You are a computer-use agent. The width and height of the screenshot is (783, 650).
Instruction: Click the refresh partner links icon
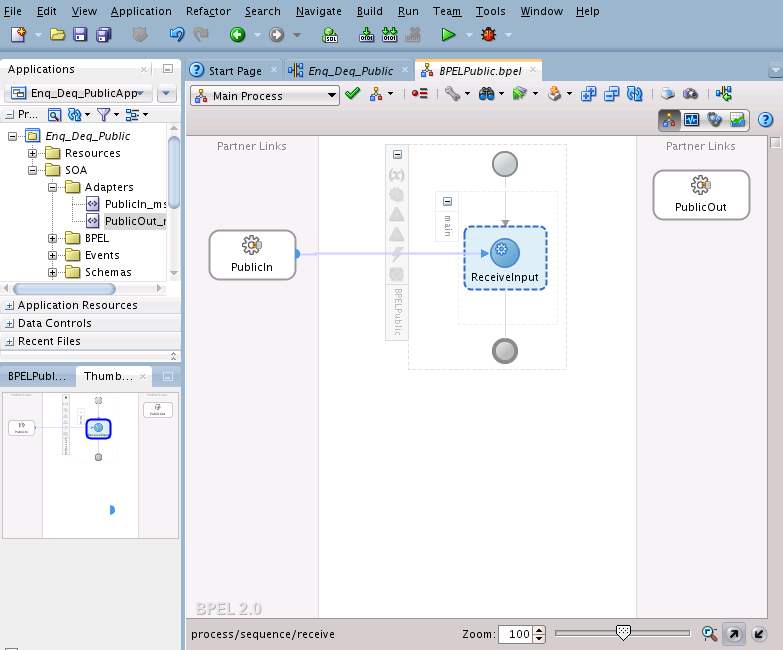point(635,93)
